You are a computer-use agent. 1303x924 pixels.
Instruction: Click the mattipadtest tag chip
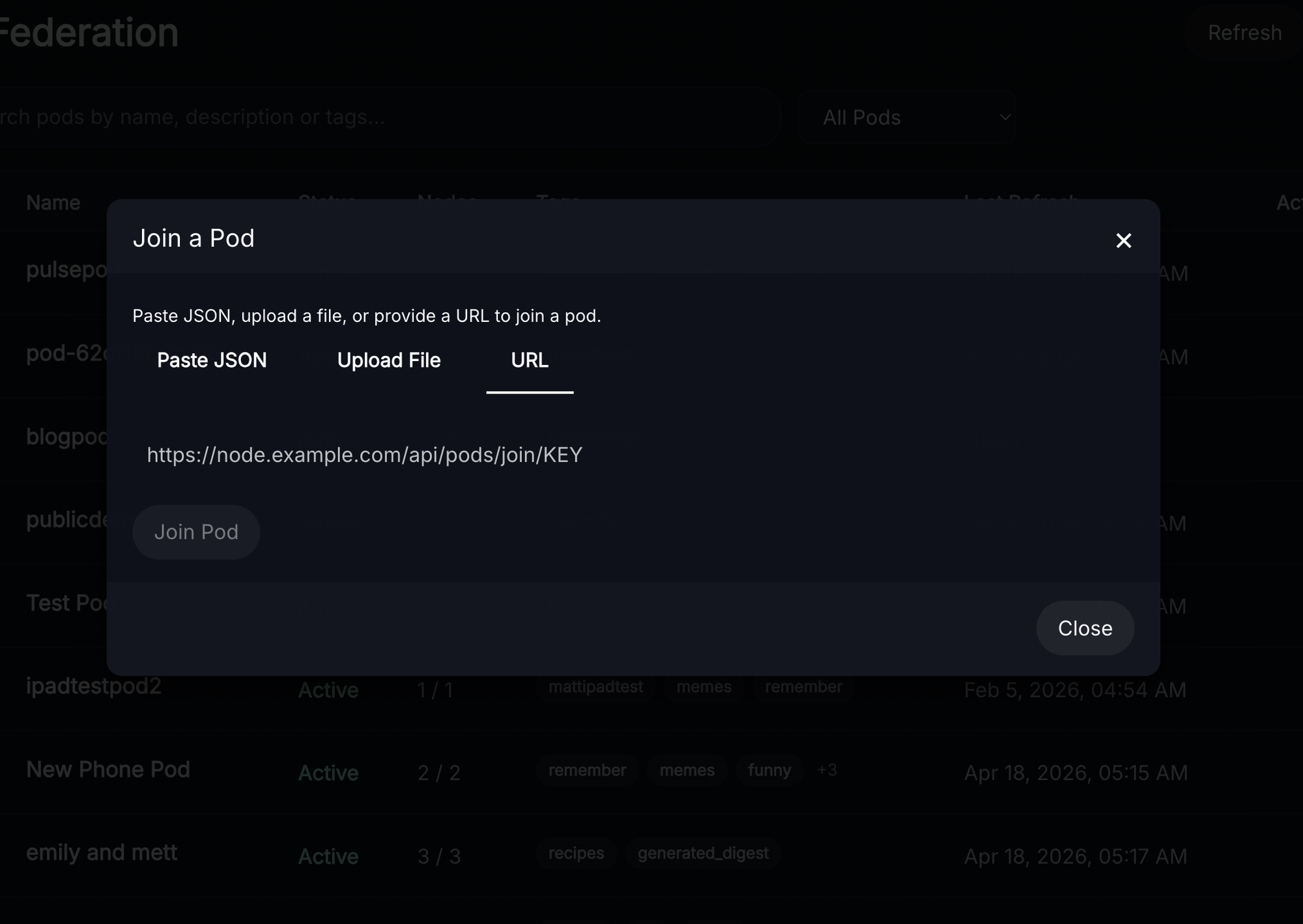[595, 687]
